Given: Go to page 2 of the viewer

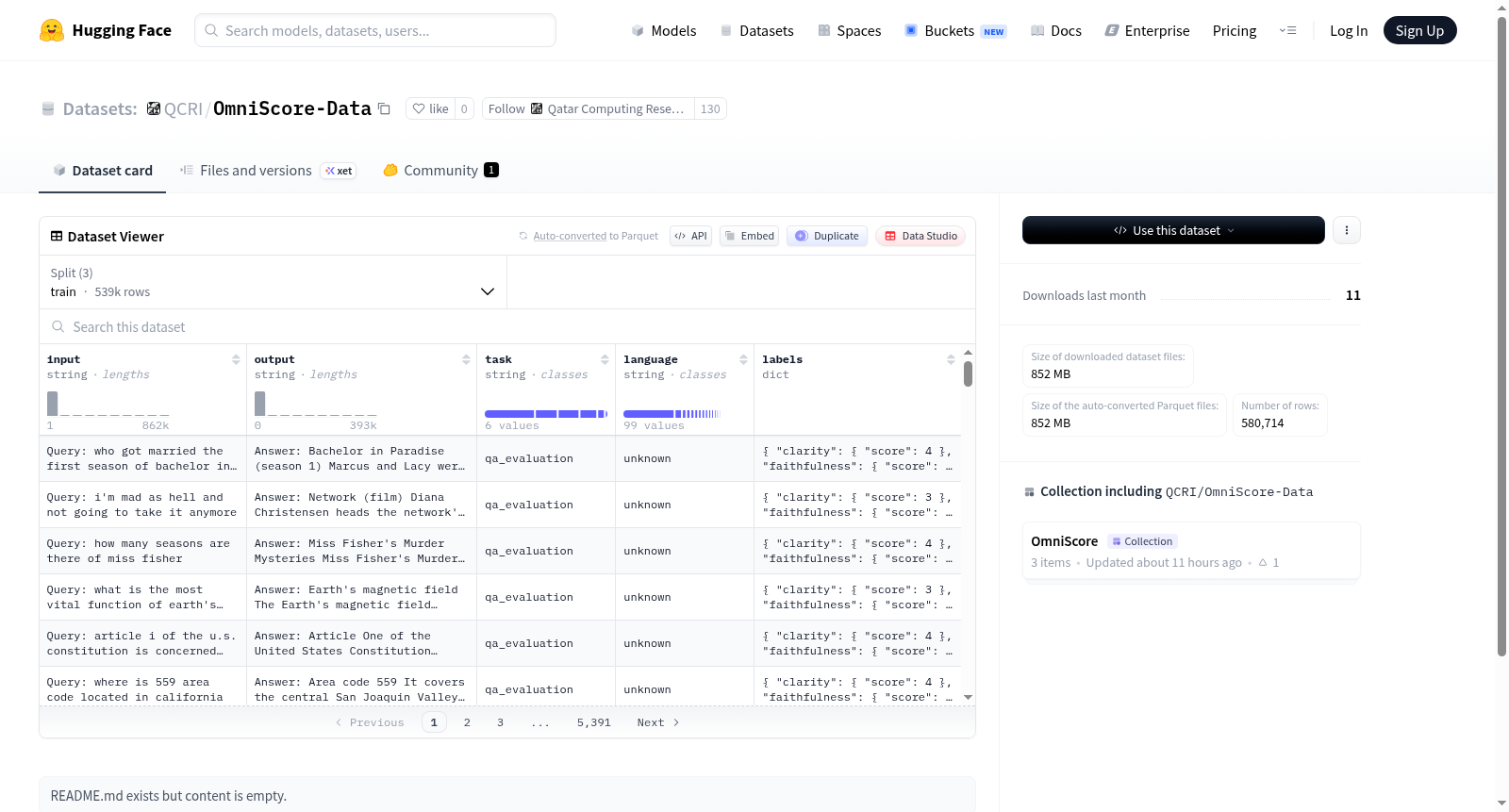Looking at the screenshot, I should click(x=467, y=722).
